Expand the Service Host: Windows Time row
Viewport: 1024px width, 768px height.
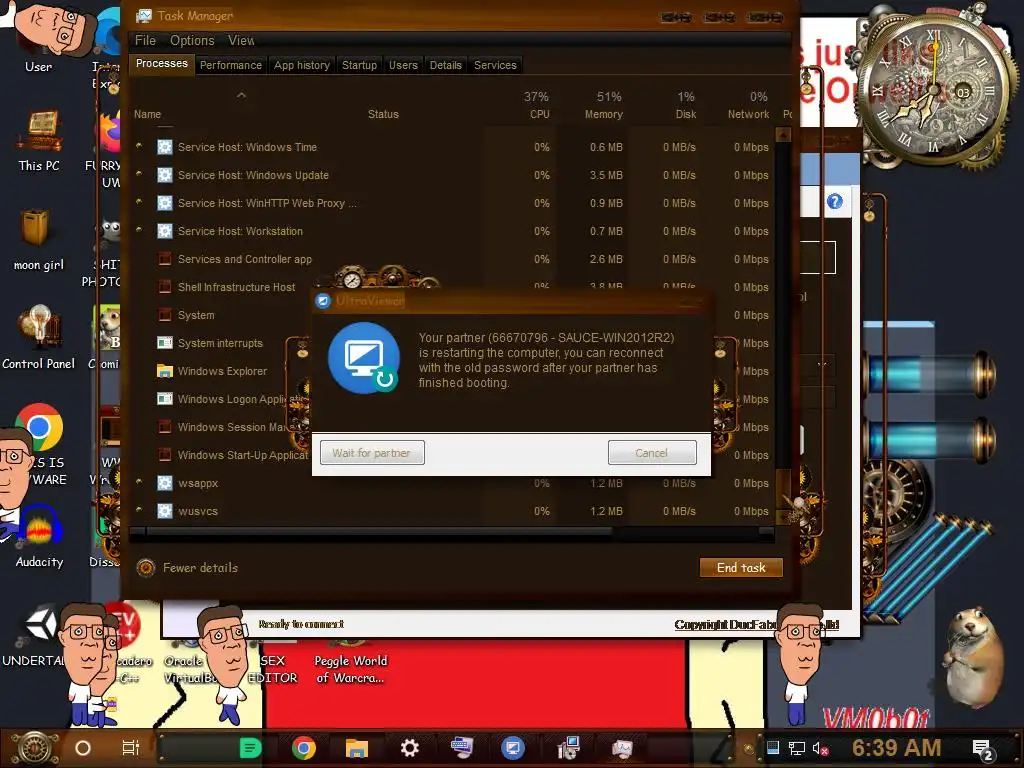[x=139, y=146]
